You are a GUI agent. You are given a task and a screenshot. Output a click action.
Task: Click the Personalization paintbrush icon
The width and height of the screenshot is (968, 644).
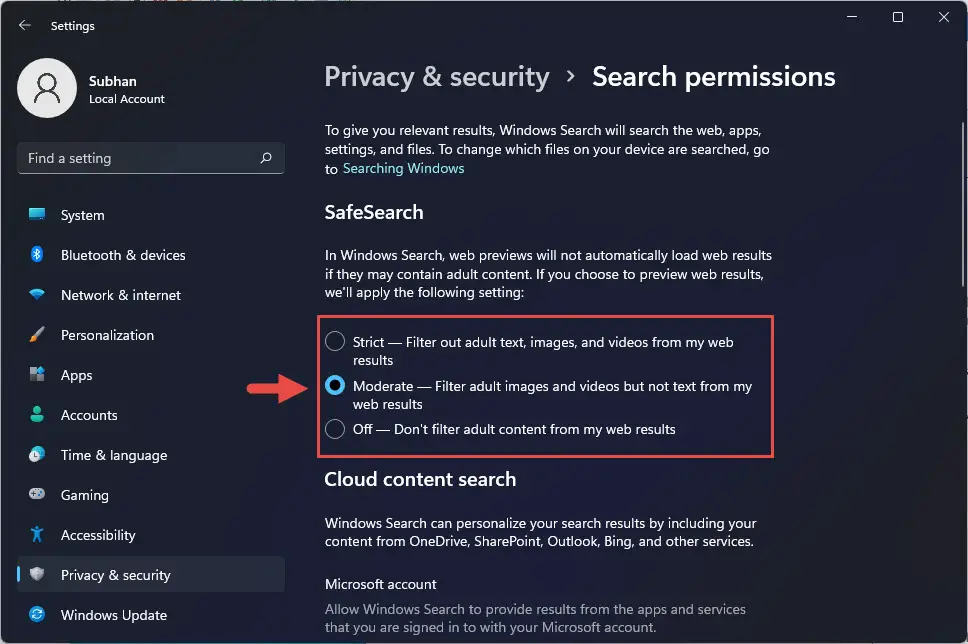click(x=37, y=335)
